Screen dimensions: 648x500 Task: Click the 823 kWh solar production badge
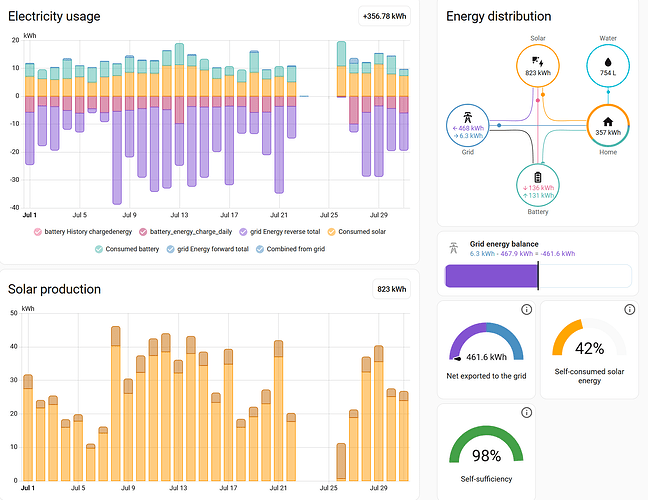point(391,289)
